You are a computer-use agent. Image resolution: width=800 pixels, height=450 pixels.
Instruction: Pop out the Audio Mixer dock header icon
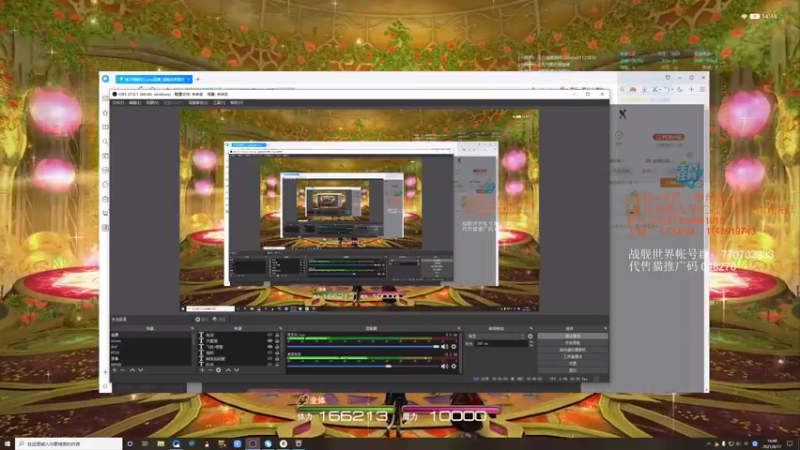pos(458,328)
